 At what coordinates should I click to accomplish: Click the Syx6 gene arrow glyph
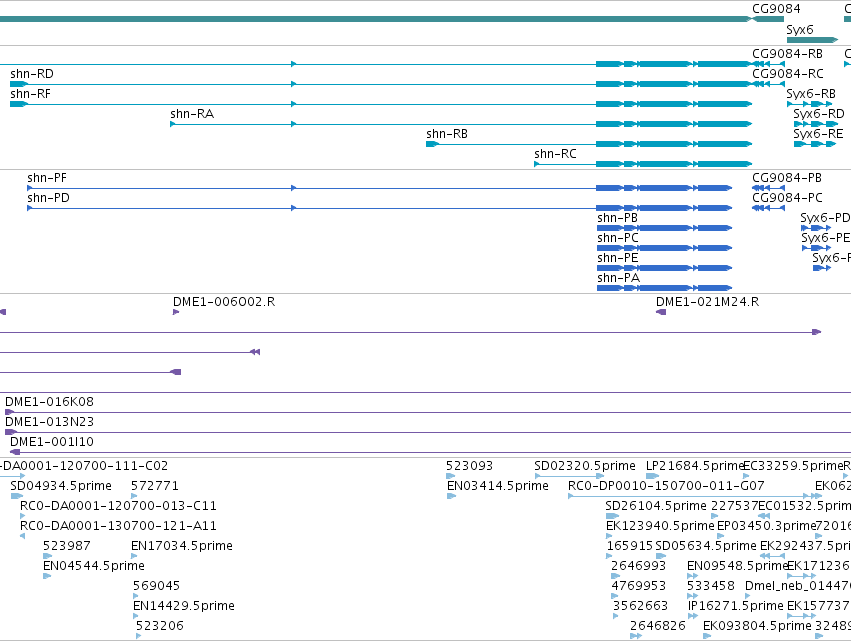(812, 40)
